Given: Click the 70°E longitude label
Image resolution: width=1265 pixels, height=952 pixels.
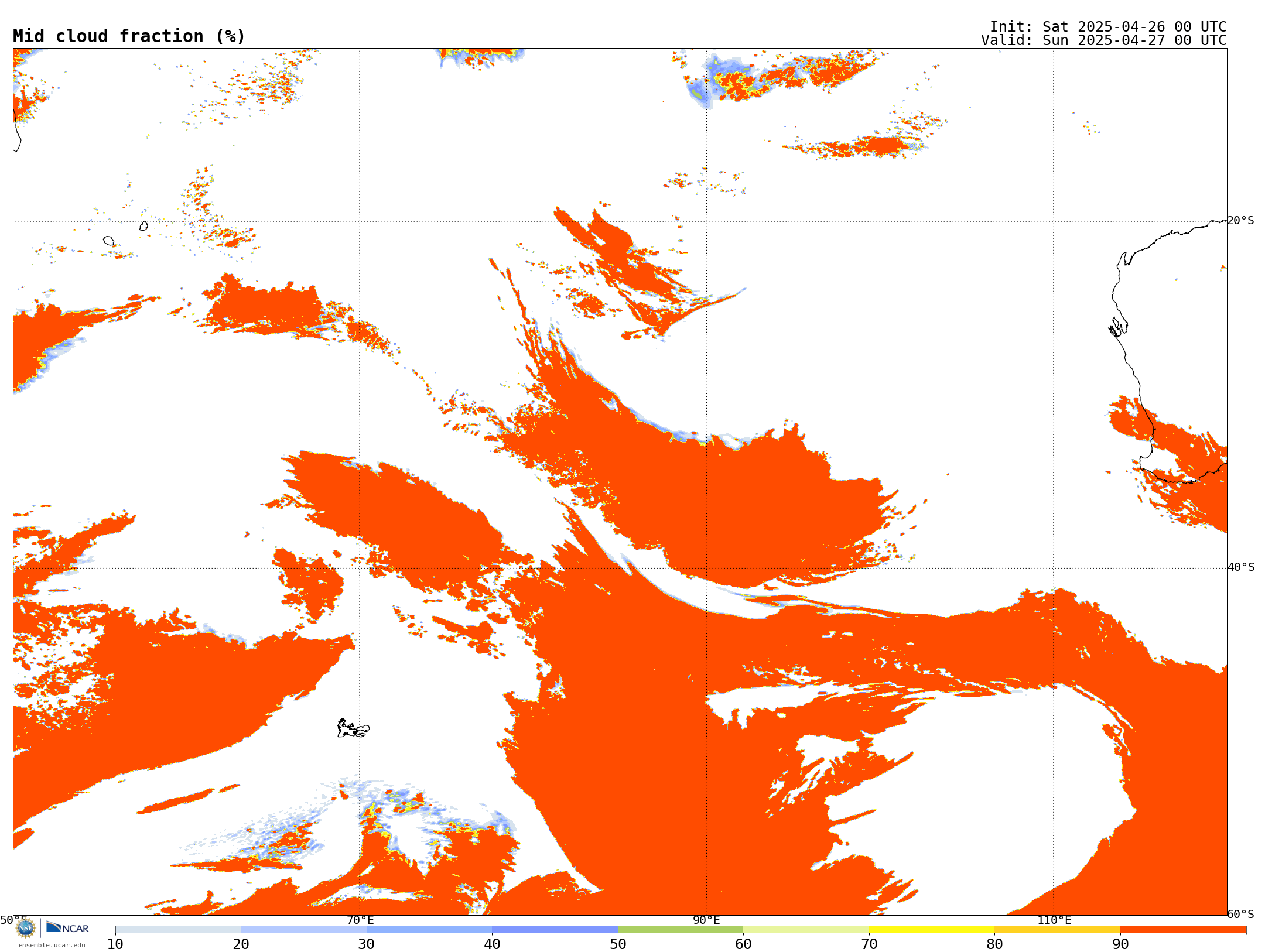Looking at the screenshot, I should [x=360, y=920].
